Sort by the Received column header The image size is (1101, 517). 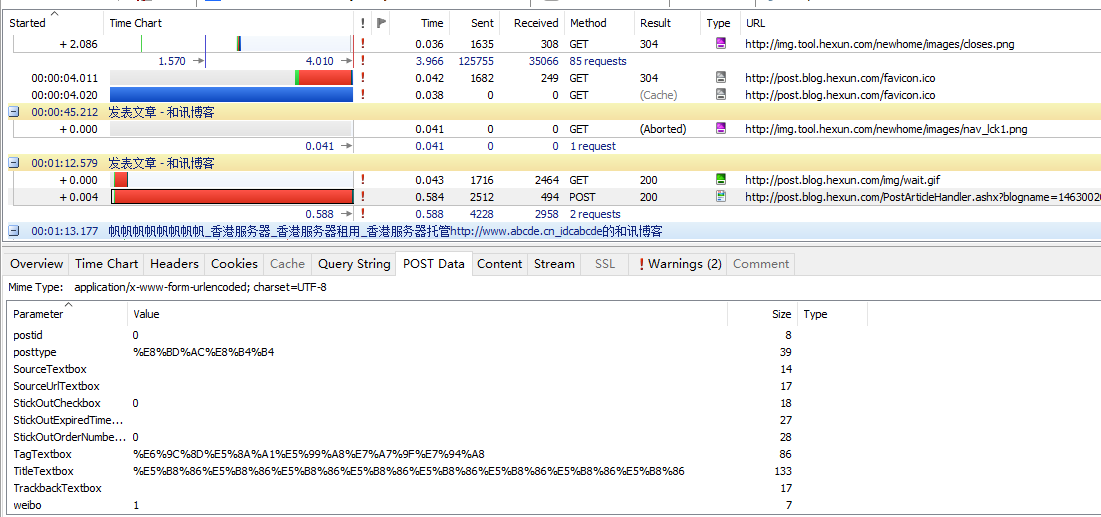pos(535,23)
